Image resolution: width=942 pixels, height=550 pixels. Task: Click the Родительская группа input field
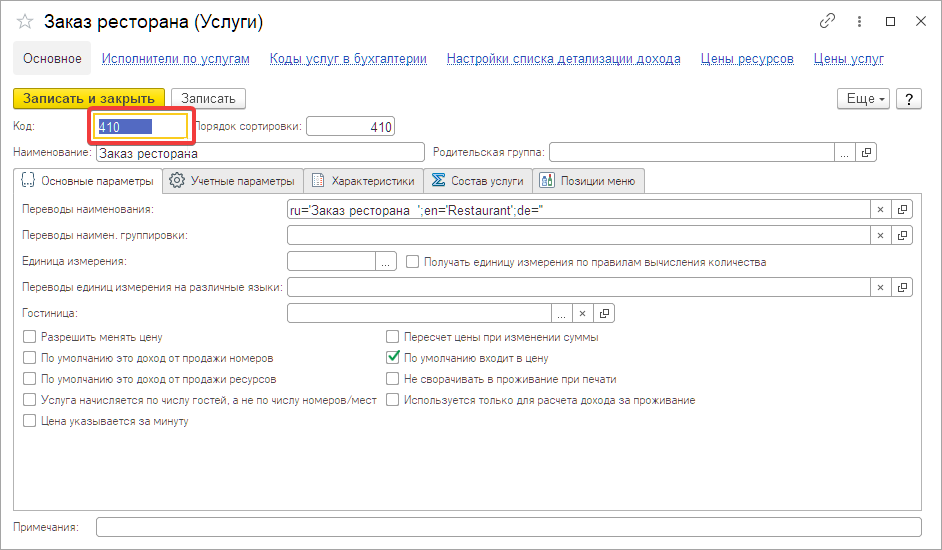tap(691, 153)
